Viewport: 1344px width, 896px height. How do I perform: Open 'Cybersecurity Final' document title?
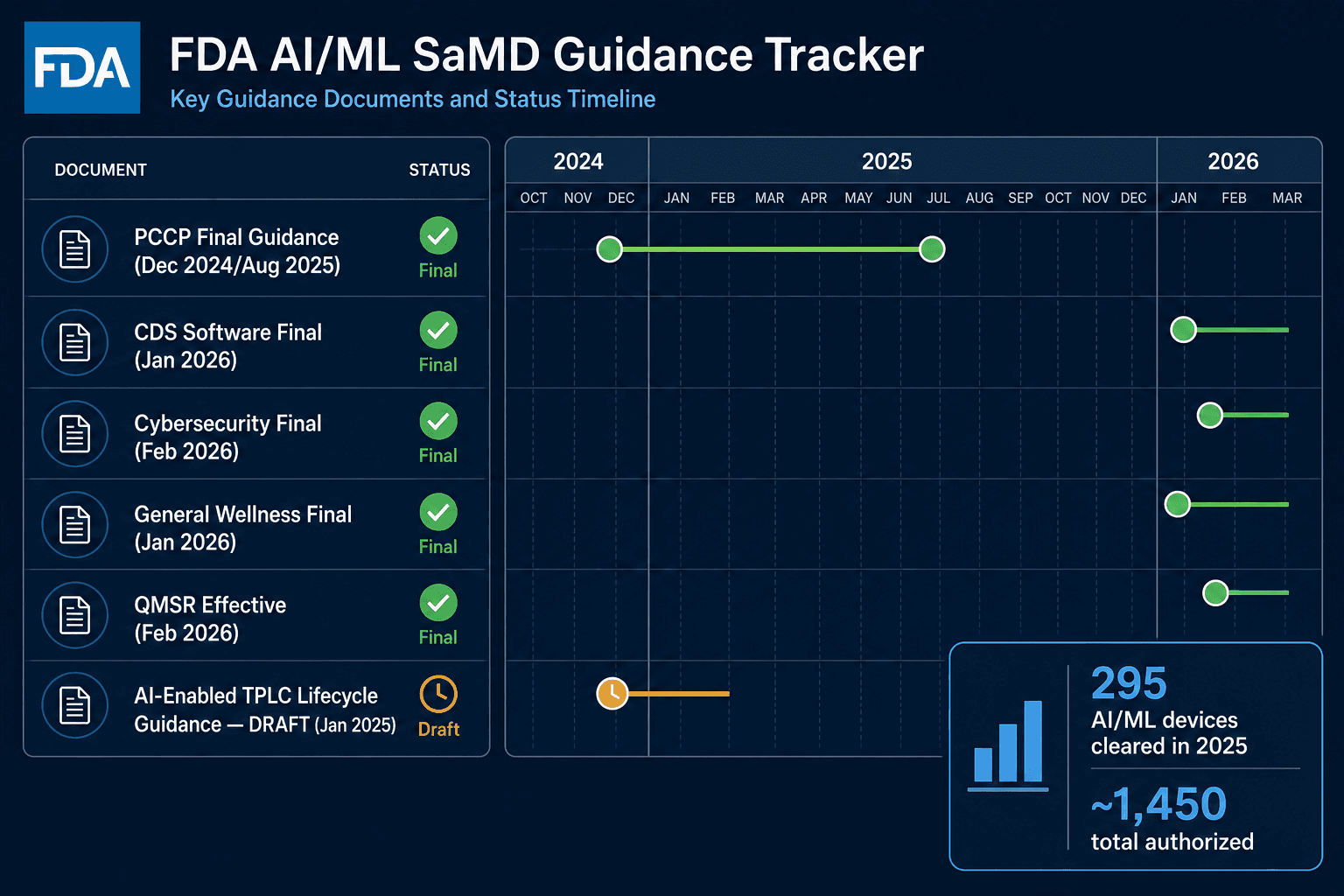[x=227, y=423]
